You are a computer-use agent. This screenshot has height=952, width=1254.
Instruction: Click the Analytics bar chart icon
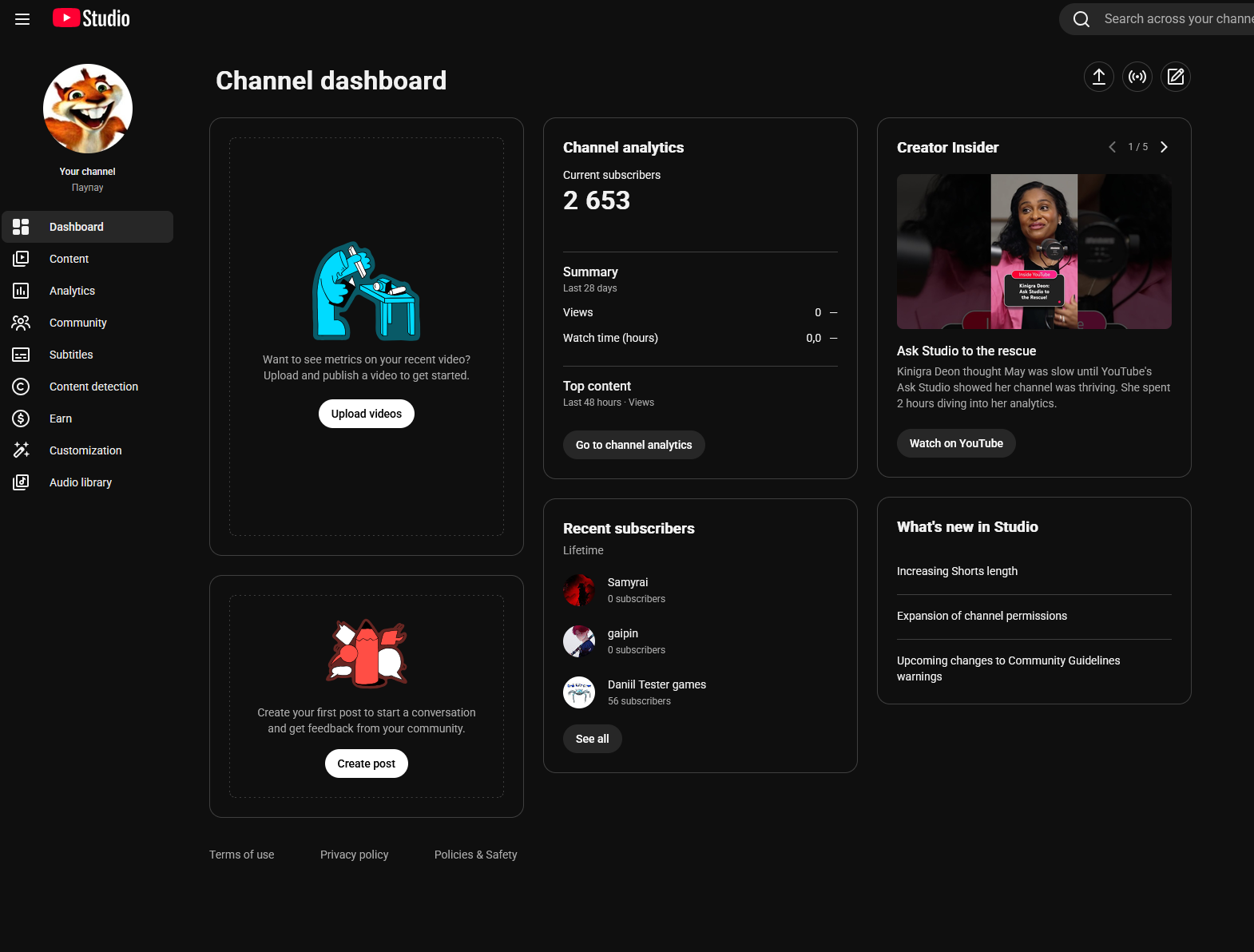(21, 291)
